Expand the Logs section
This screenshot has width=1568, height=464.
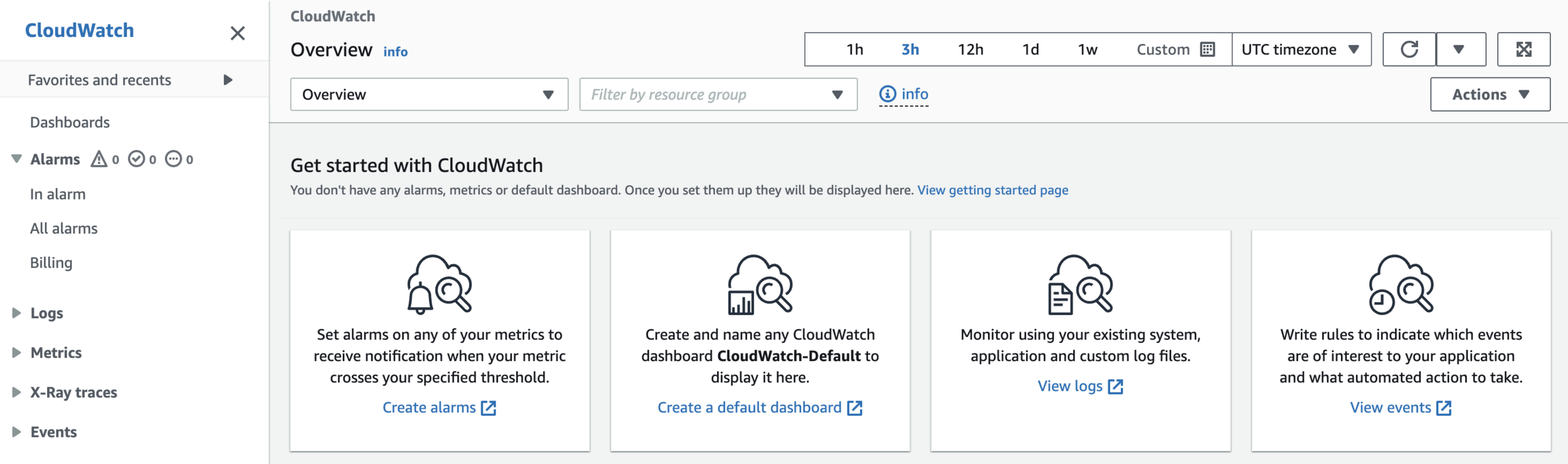[17, 313]
